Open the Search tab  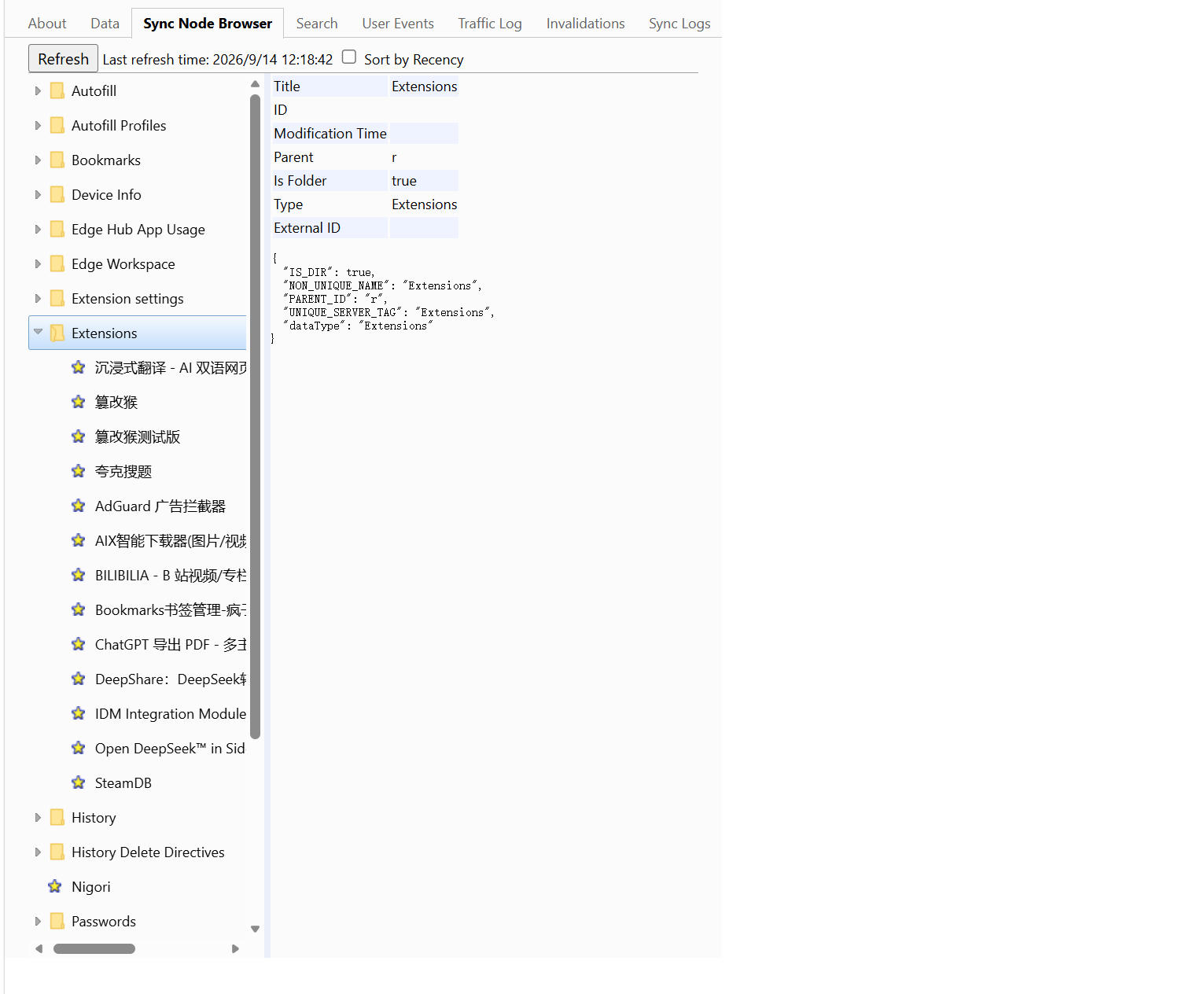point(317,24)
